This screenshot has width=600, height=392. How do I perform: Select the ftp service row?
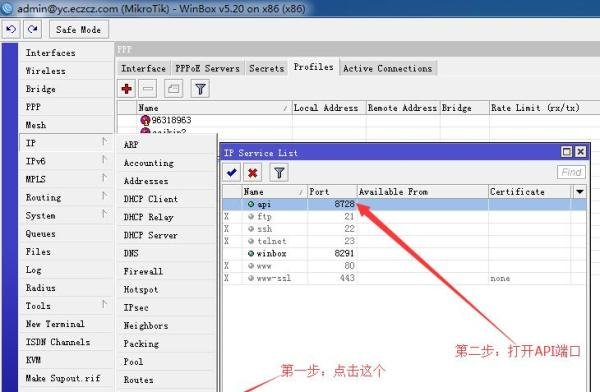pyautogui.click(x=404, y=217)
